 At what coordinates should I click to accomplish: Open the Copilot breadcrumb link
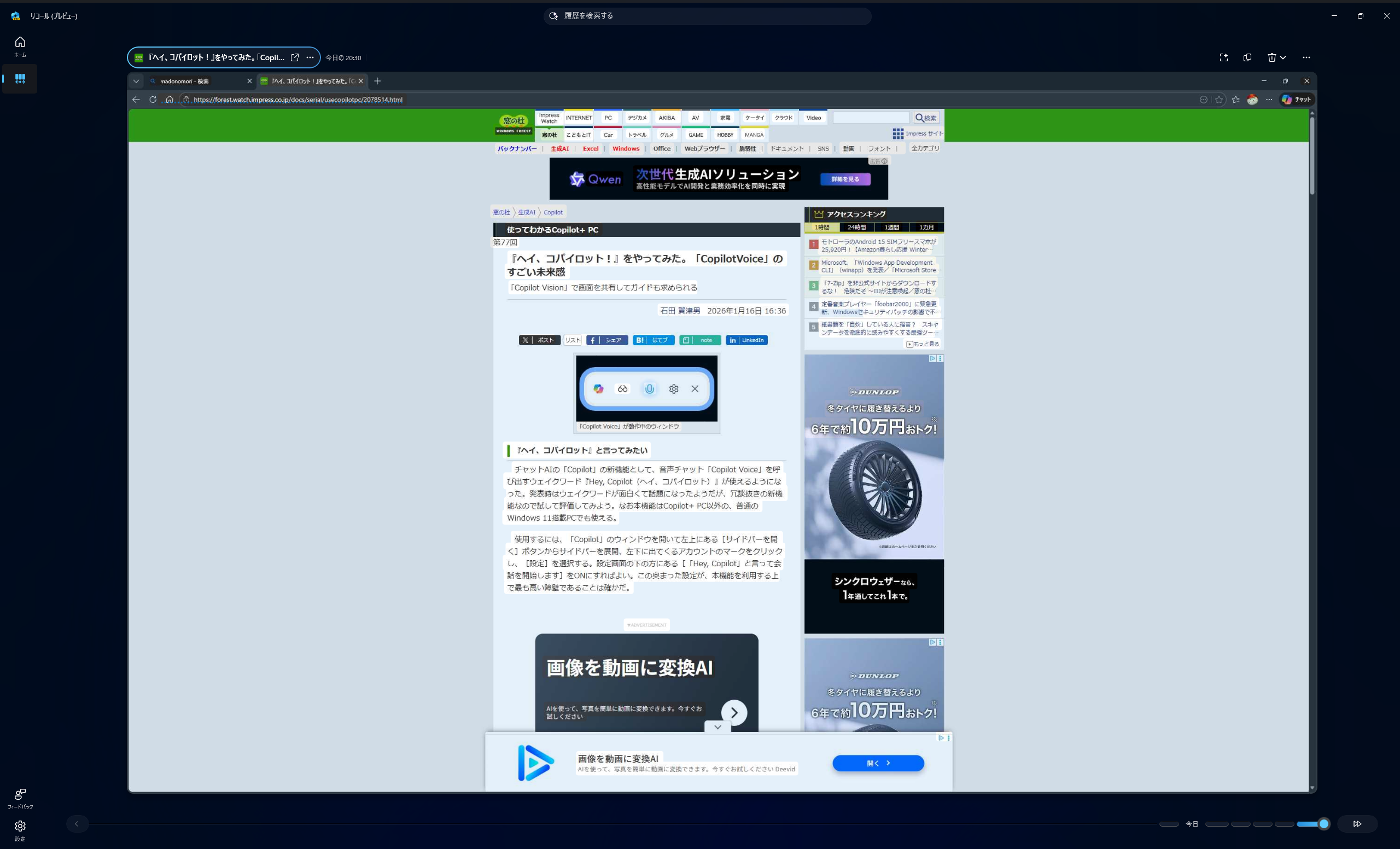pos(552,212)
